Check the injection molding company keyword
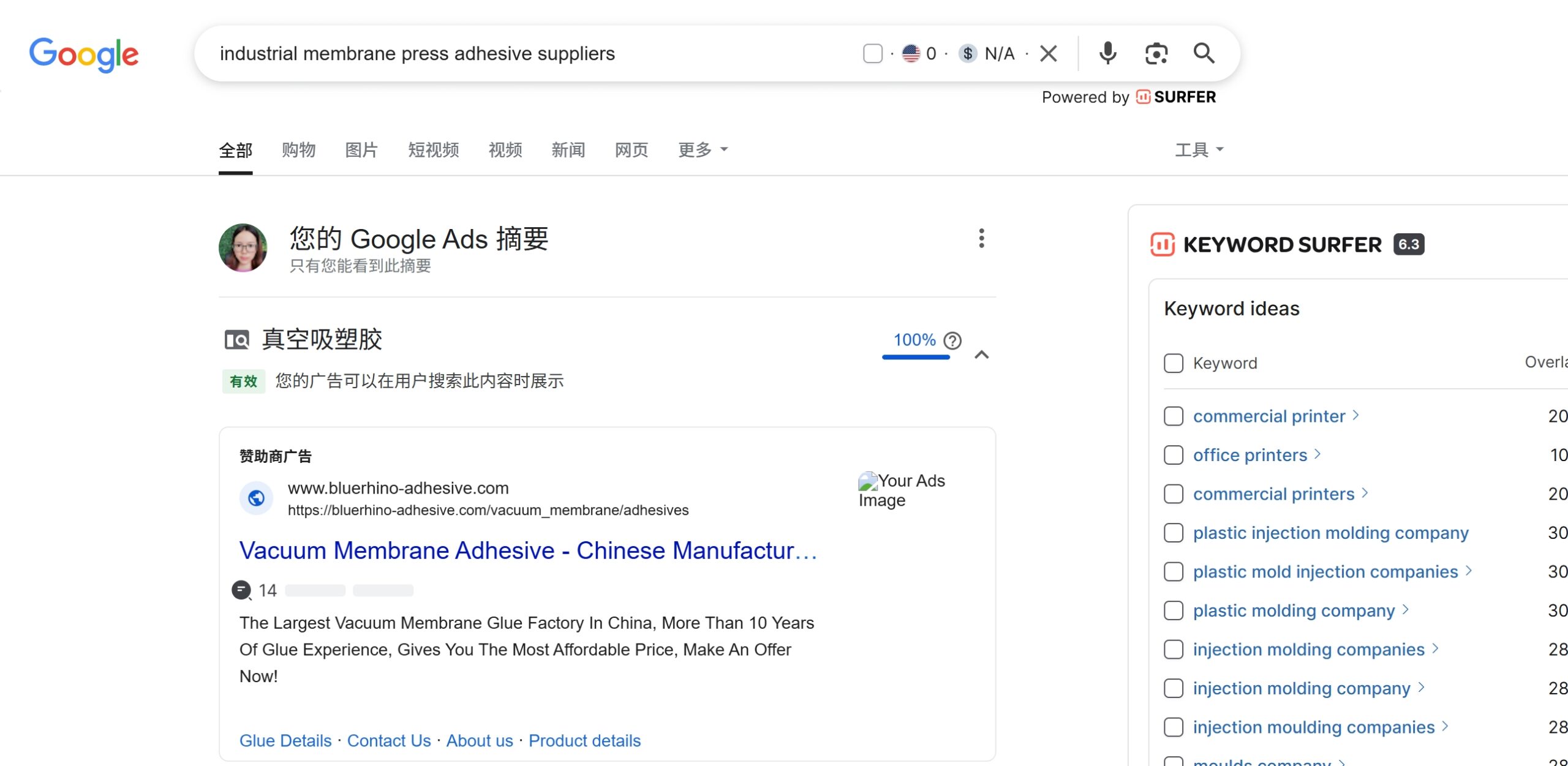Image resolution: width=1568 pixels, height=766 pixels. [x=1174, y=688]
